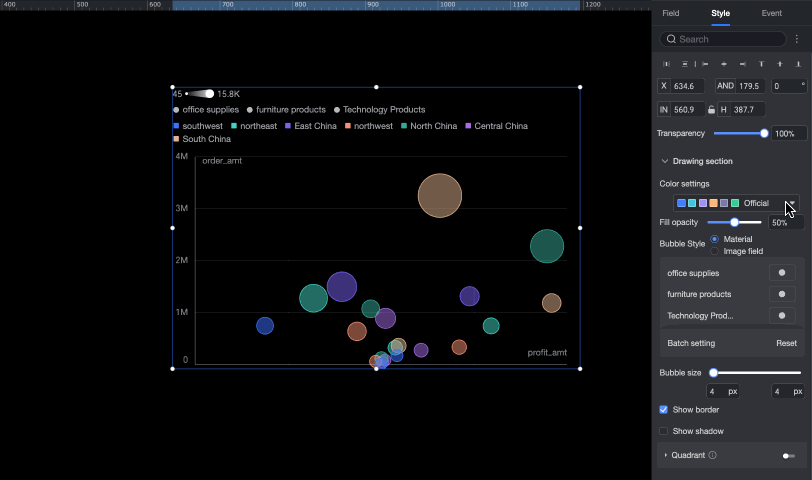812x480 pixels.
Task: Click the large green bubble near 2M
Action: (547, 246)
